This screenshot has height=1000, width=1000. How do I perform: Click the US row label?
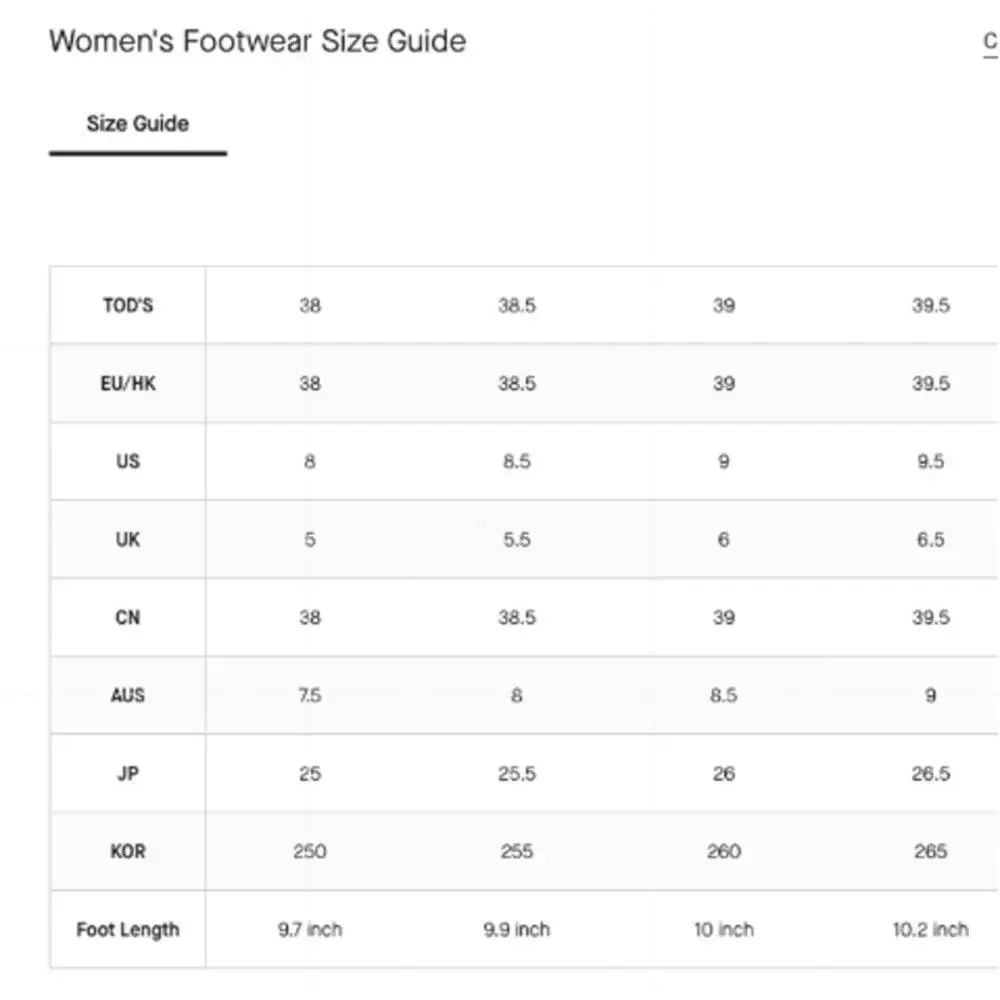pos(128,461)
